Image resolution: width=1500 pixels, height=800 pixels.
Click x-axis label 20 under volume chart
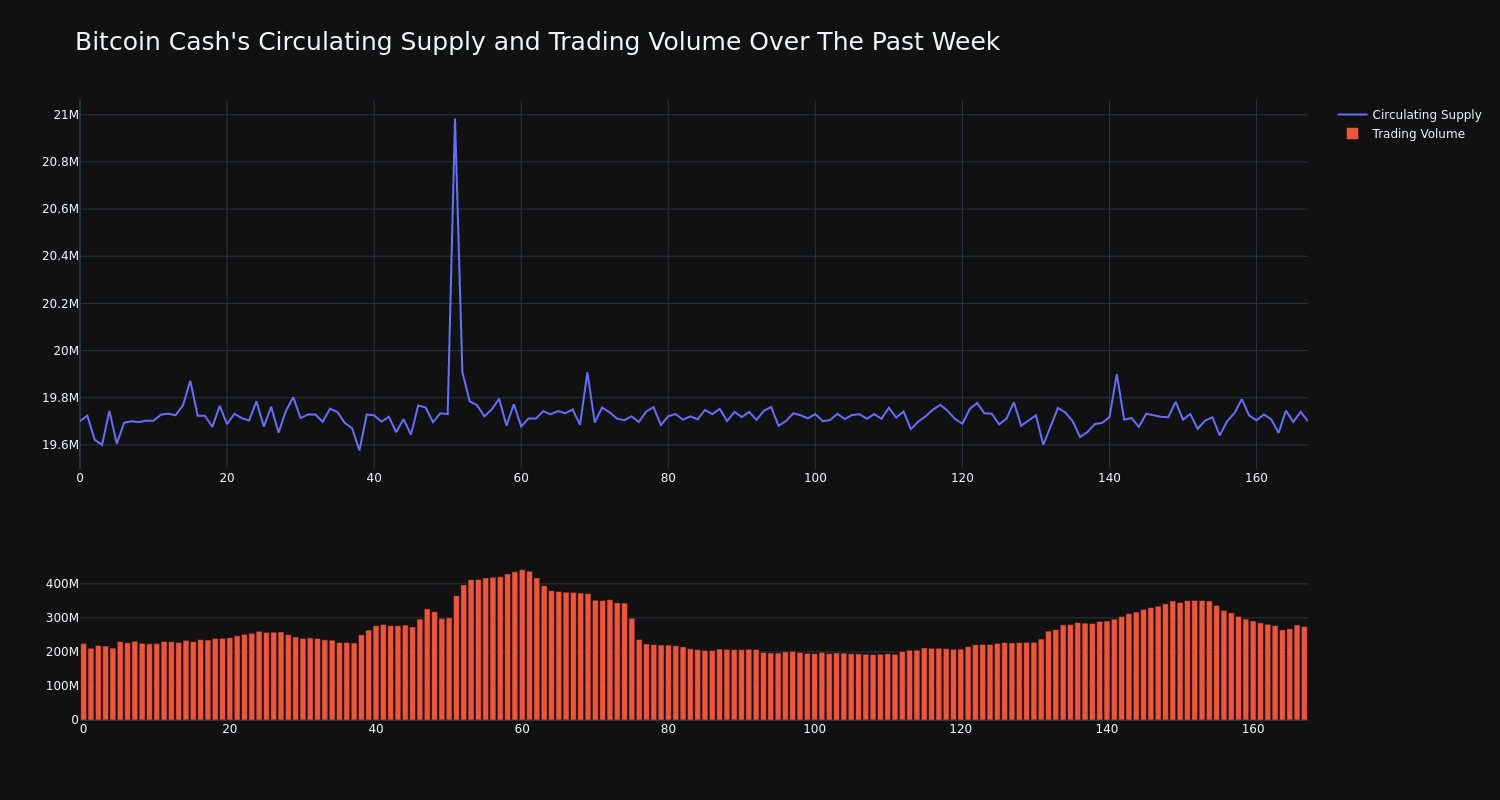230,729
